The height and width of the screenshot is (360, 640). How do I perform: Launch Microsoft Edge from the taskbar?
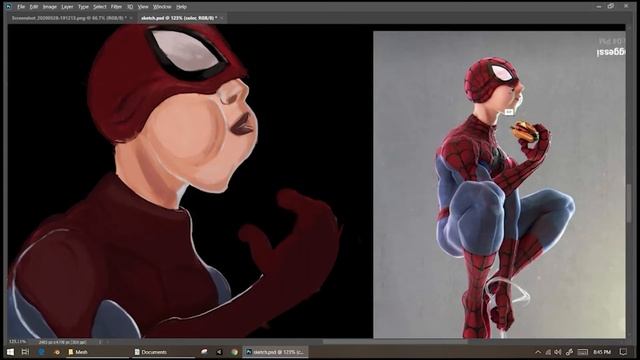tap(41, 352)
